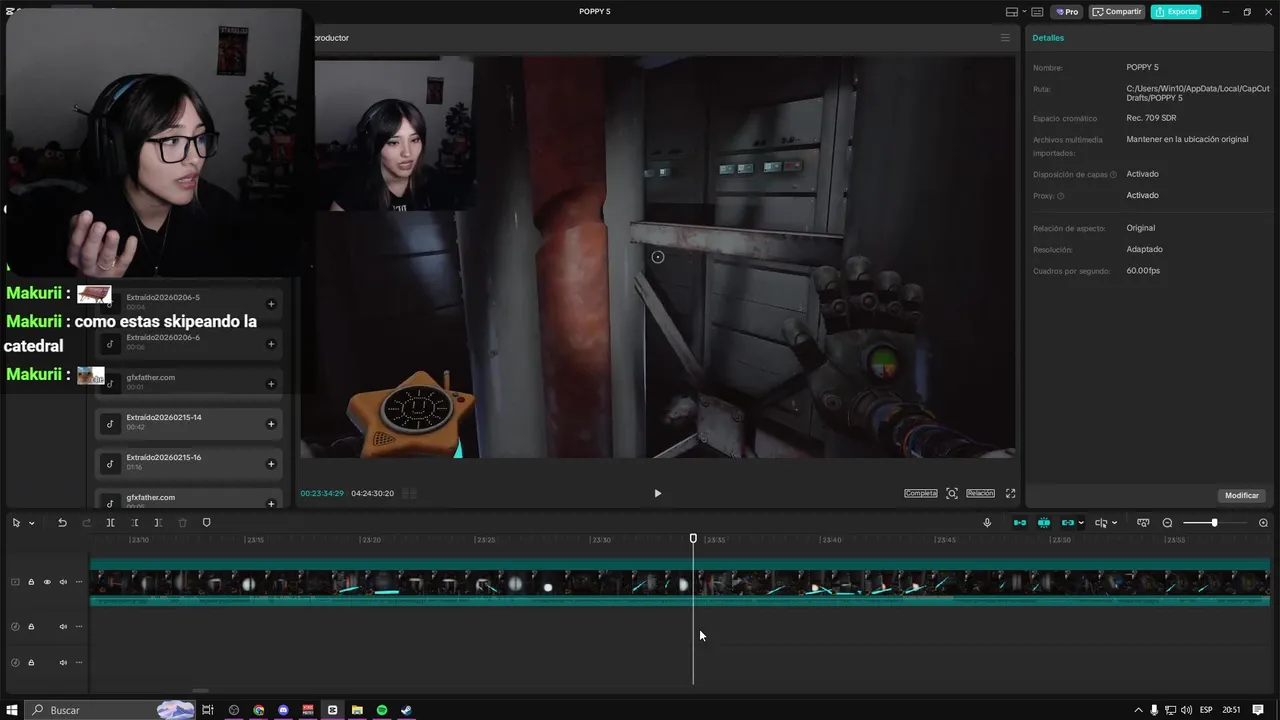Open Spotify from the taskbar
The image size is (1280, 720).
[x=382, y=710]
